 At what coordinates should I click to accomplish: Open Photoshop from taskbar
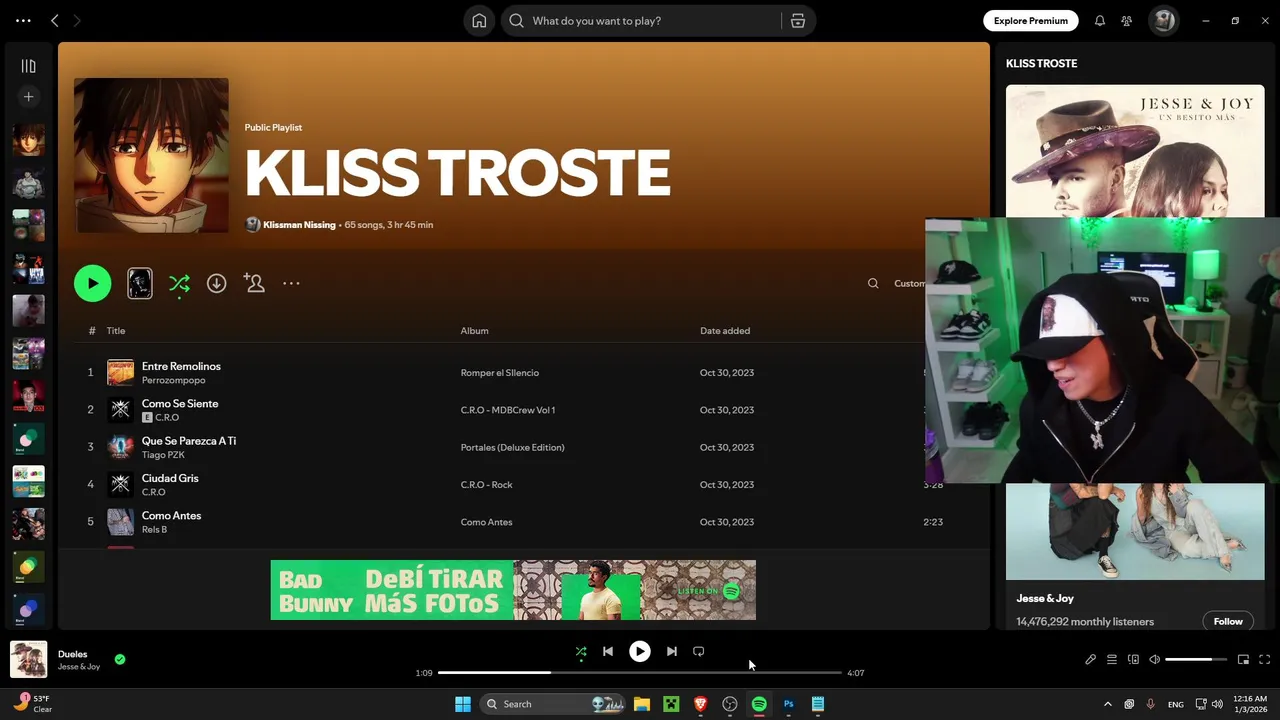pyautogui.click(x=789, y=704)
